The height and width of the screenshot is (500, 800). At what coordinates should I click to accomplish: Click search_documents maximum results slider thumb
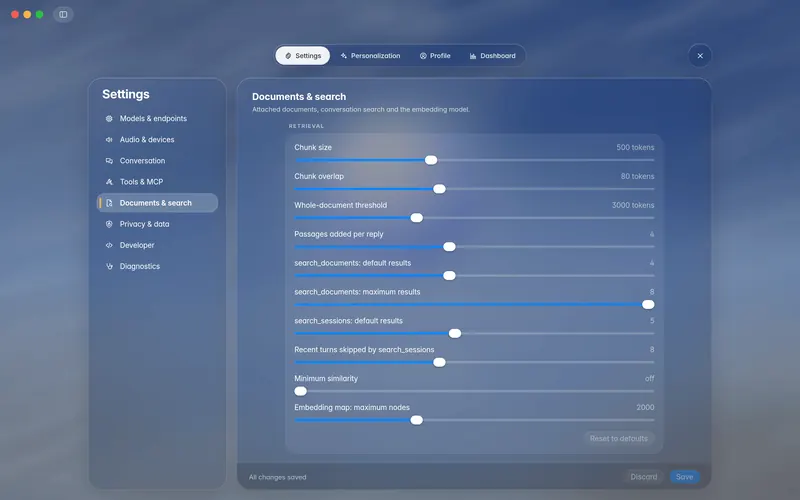pos(648,305)
